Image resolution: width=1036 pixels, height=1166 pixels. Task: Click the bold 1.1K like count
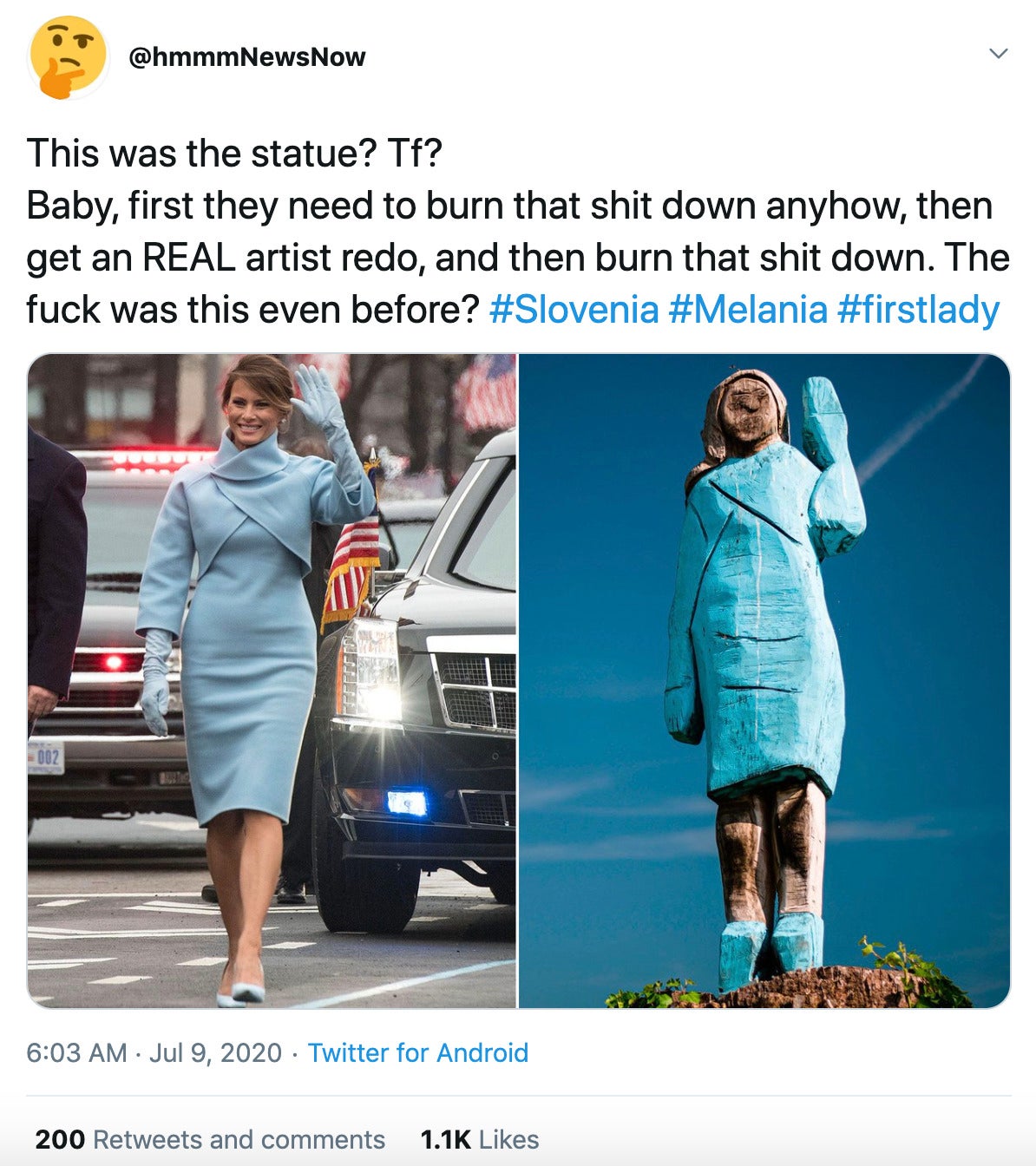[x=445, y=1139]
